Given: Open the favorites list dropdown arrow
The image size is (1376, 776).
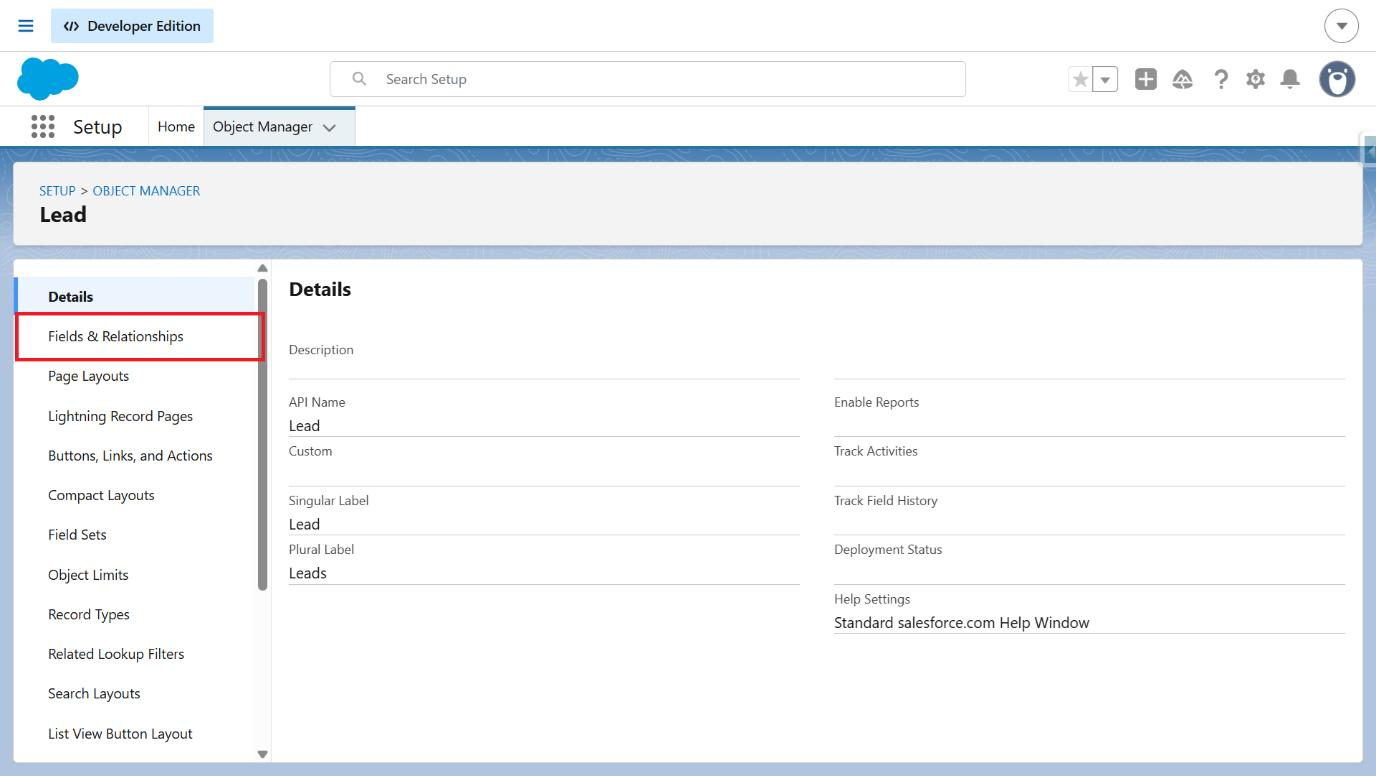Looking at the screenshot, I should coord(1105,79).
